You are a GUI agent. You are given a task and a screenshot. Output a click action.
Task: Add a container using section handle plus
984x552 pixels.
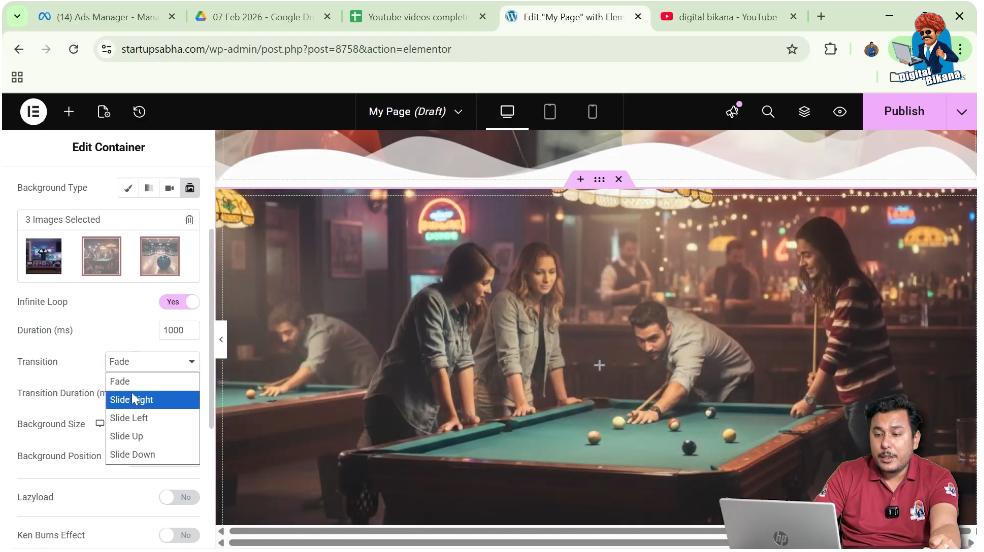pos(580,179)
